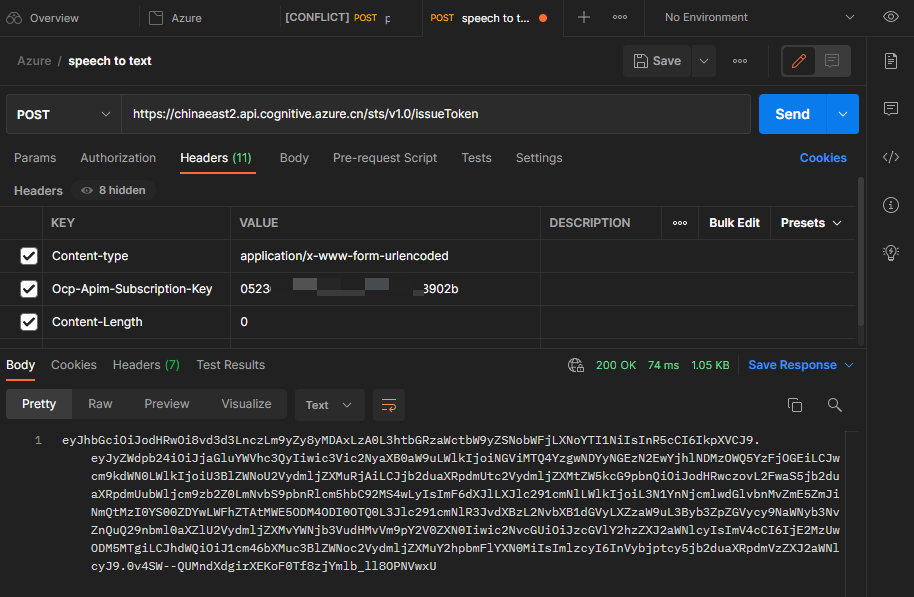The width and height of the screenshot is (914, 597).
Task: Click the Content-type key cell
Action: (136, 256)
